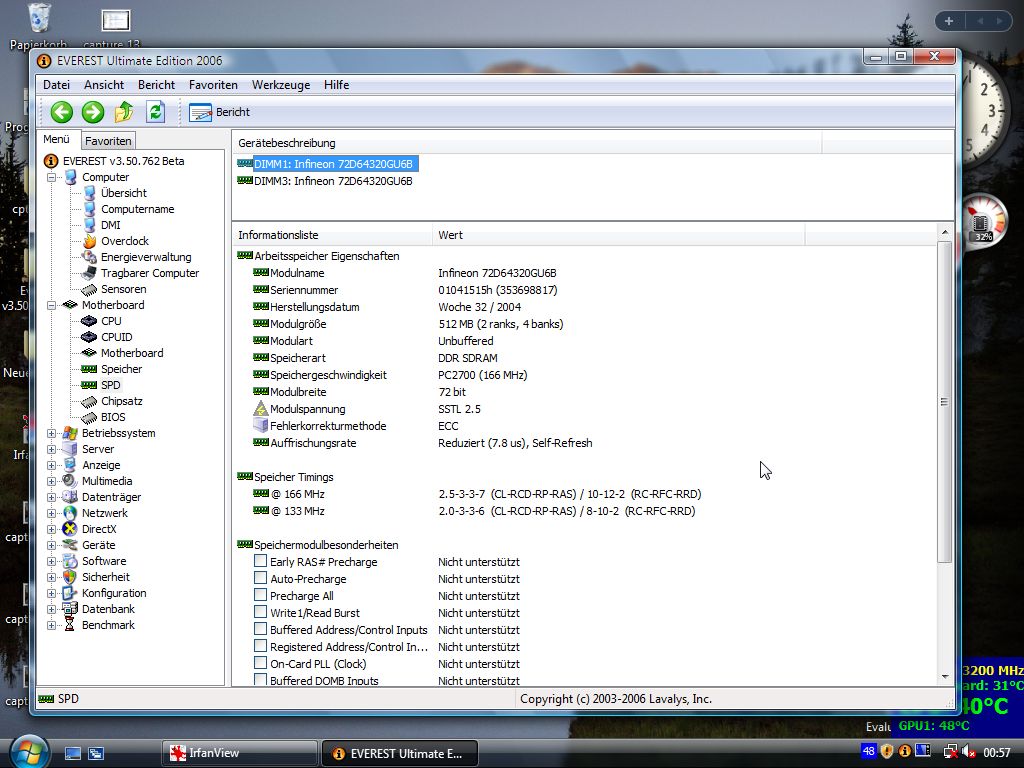The width and height of the screenshot is (1024, 768).
Task: Switch to the Favoriten sidebar tab
Action: tap(108, 140)
